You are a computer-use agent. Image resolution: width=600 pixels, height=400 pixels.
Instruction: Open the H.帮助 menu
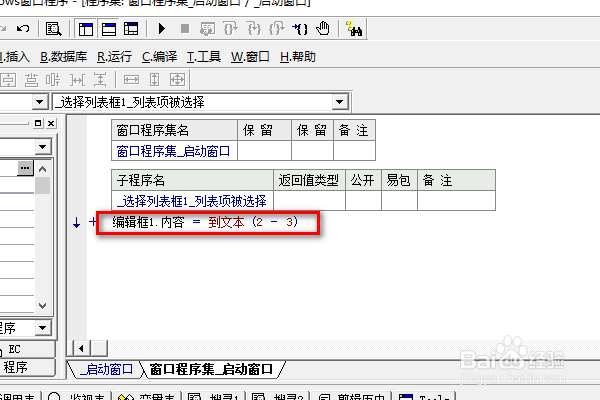[298, 57]
